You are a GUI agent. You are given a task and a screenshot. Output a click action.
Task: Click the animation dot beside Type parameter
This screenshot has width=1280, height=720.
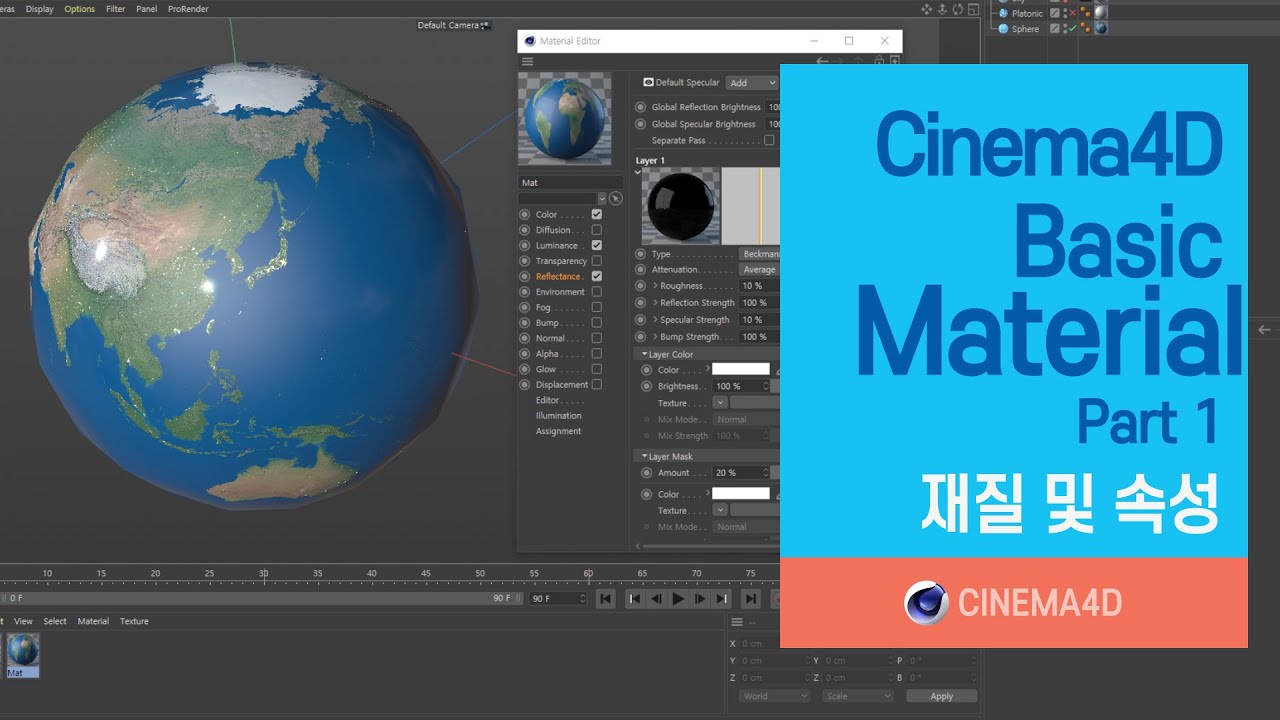(641, 254)
